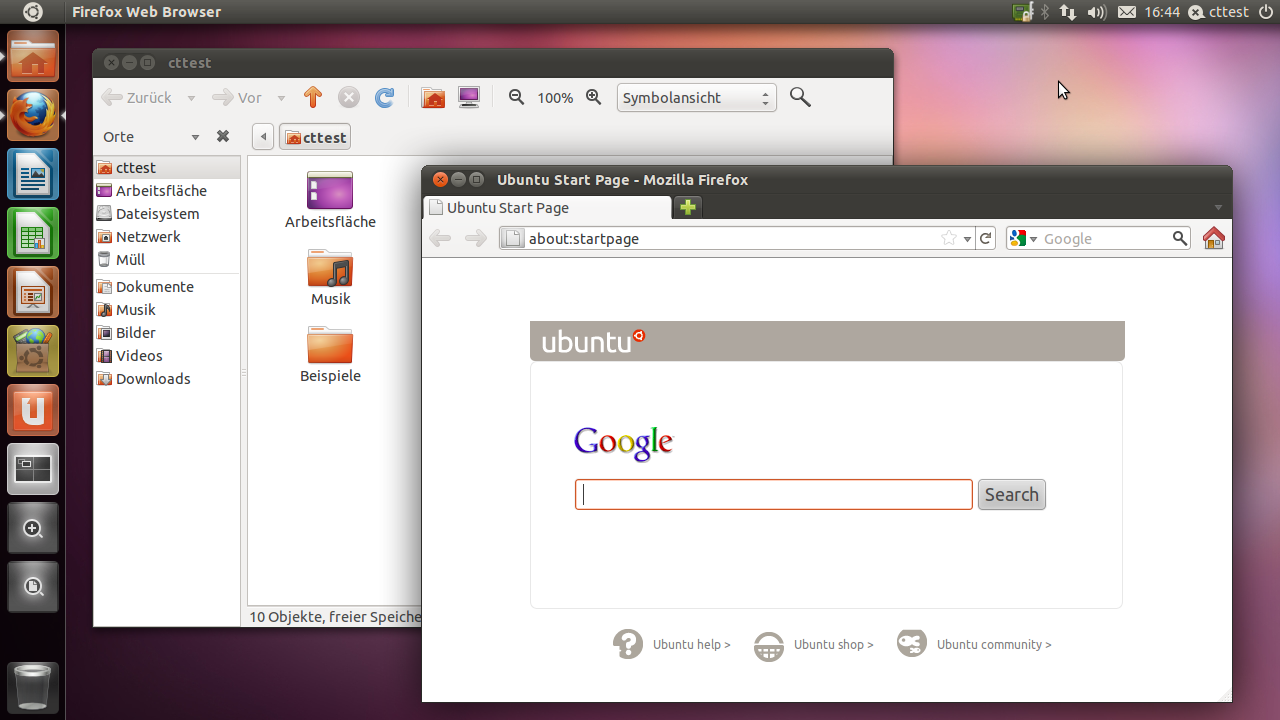Open the Arbeitsfläche folder icon
This screenshot has height=720, width=1280.
point(330,201)
